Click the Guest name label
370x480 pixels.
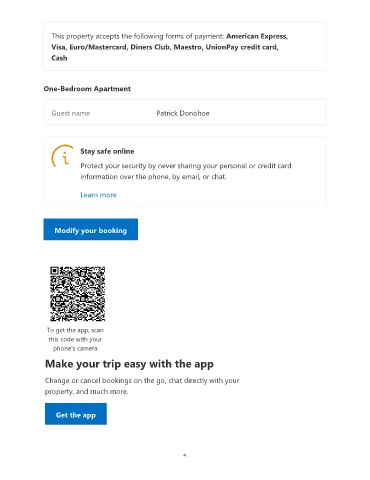(x=71, y=113)
